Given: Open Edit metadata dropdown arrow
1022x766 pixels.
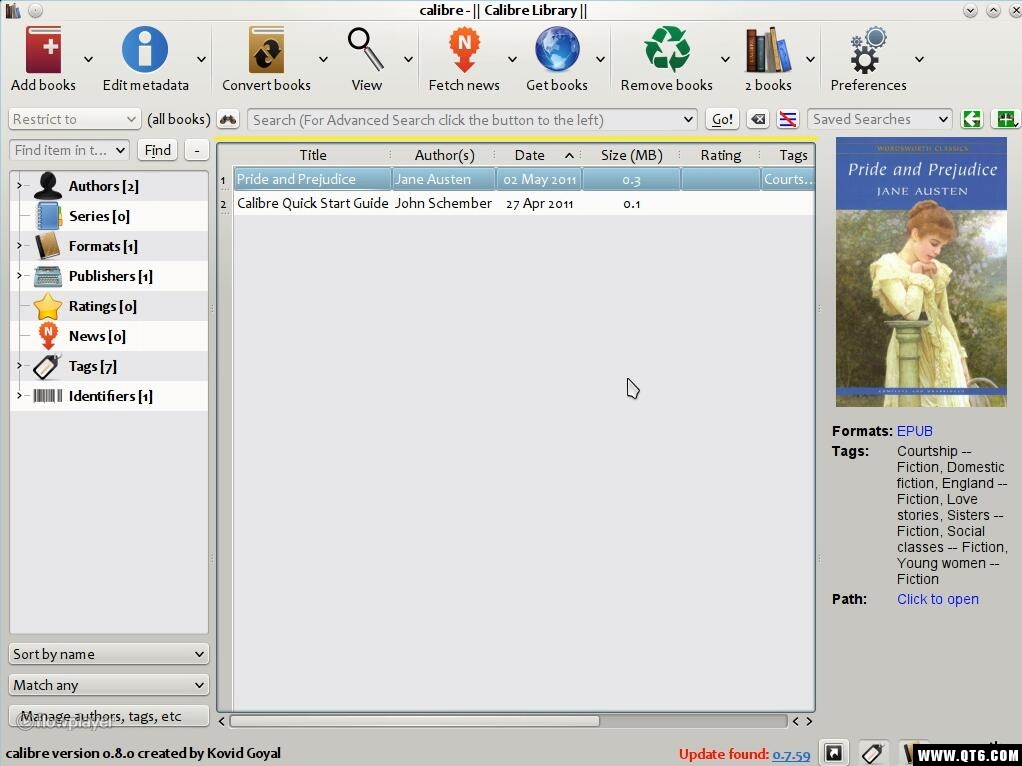Looking at the screenshot, I should click(201, 59).
